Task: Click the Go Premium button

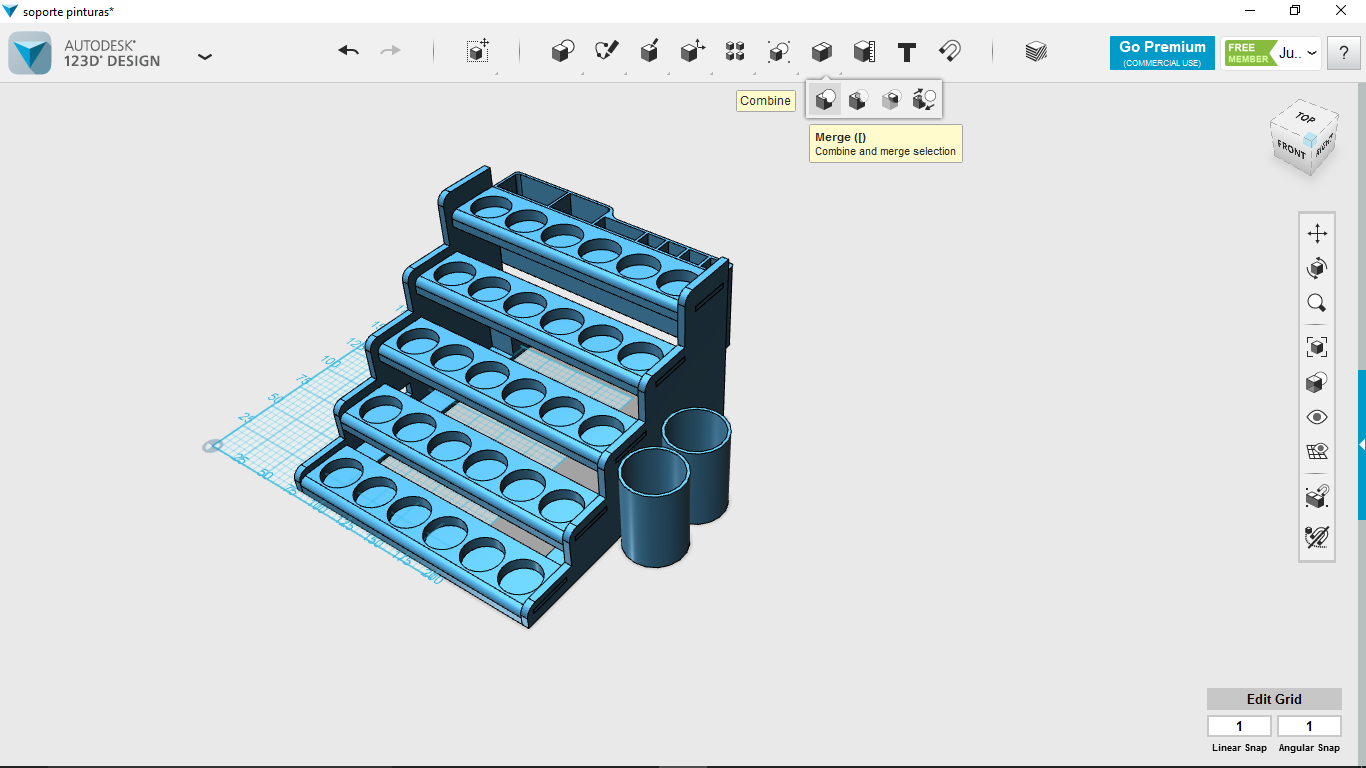Action: tap(1162, 53)
